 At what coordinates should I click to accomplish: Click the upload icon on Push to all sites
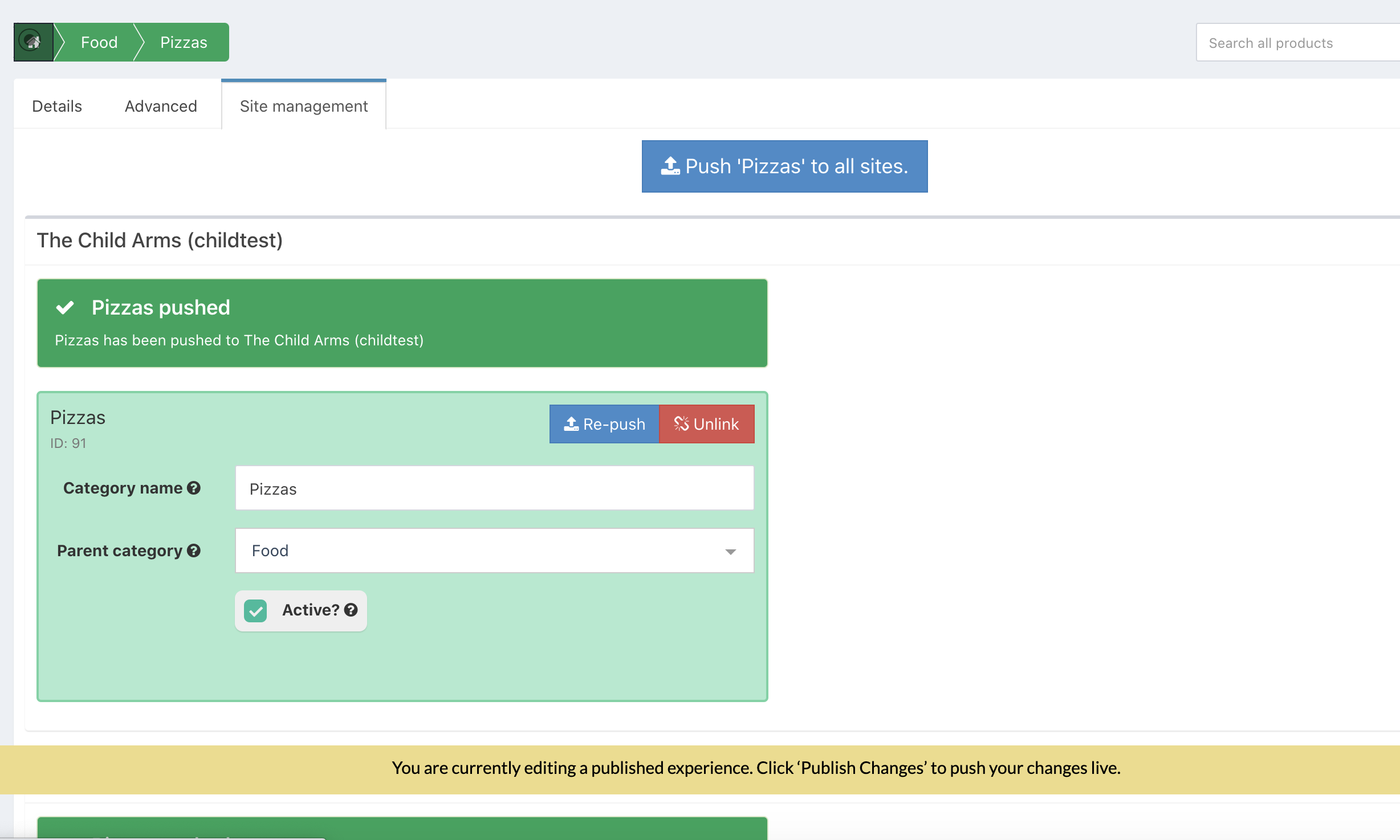coord(670,166)
